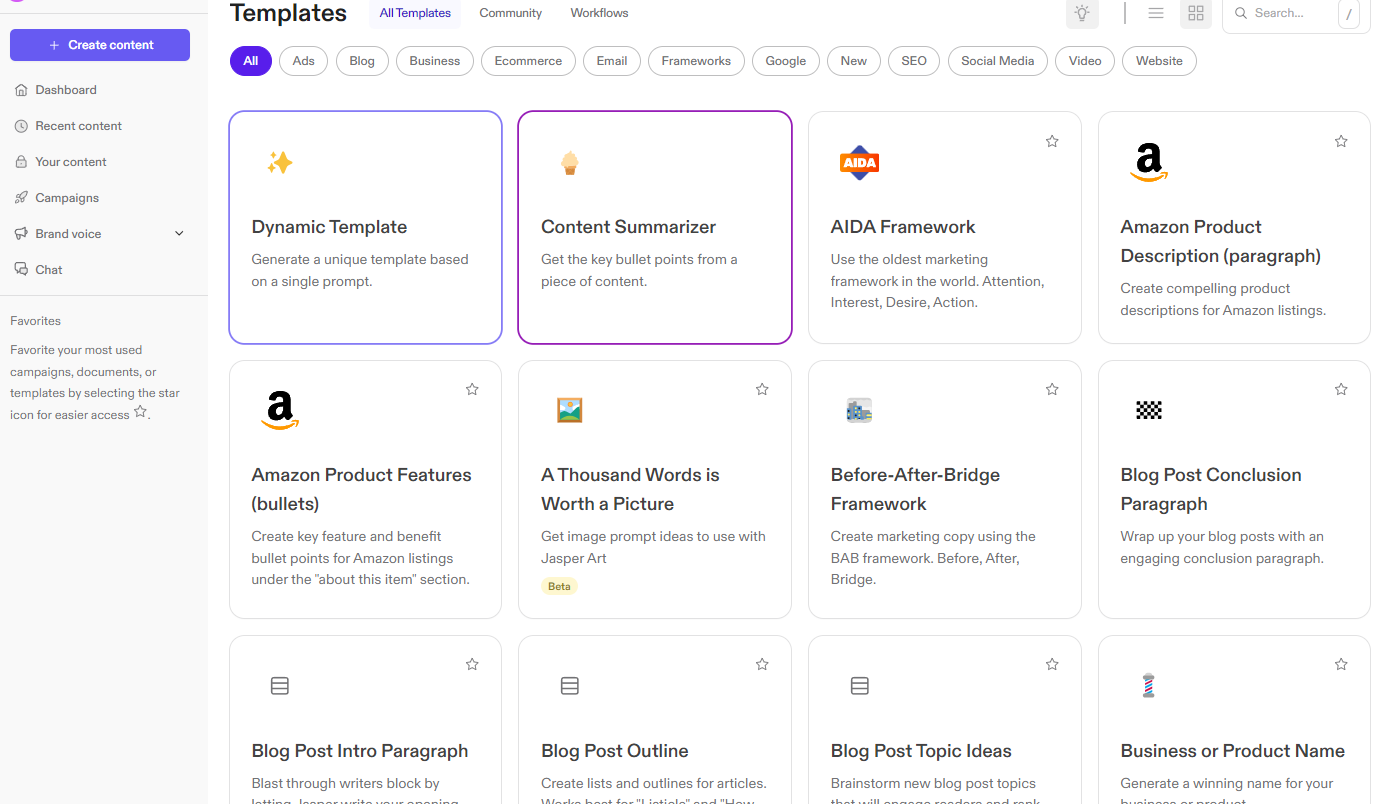Open Recent content link text
Image resolution: width=1374 pixels, height=804 pixels.
click(79, 126)
